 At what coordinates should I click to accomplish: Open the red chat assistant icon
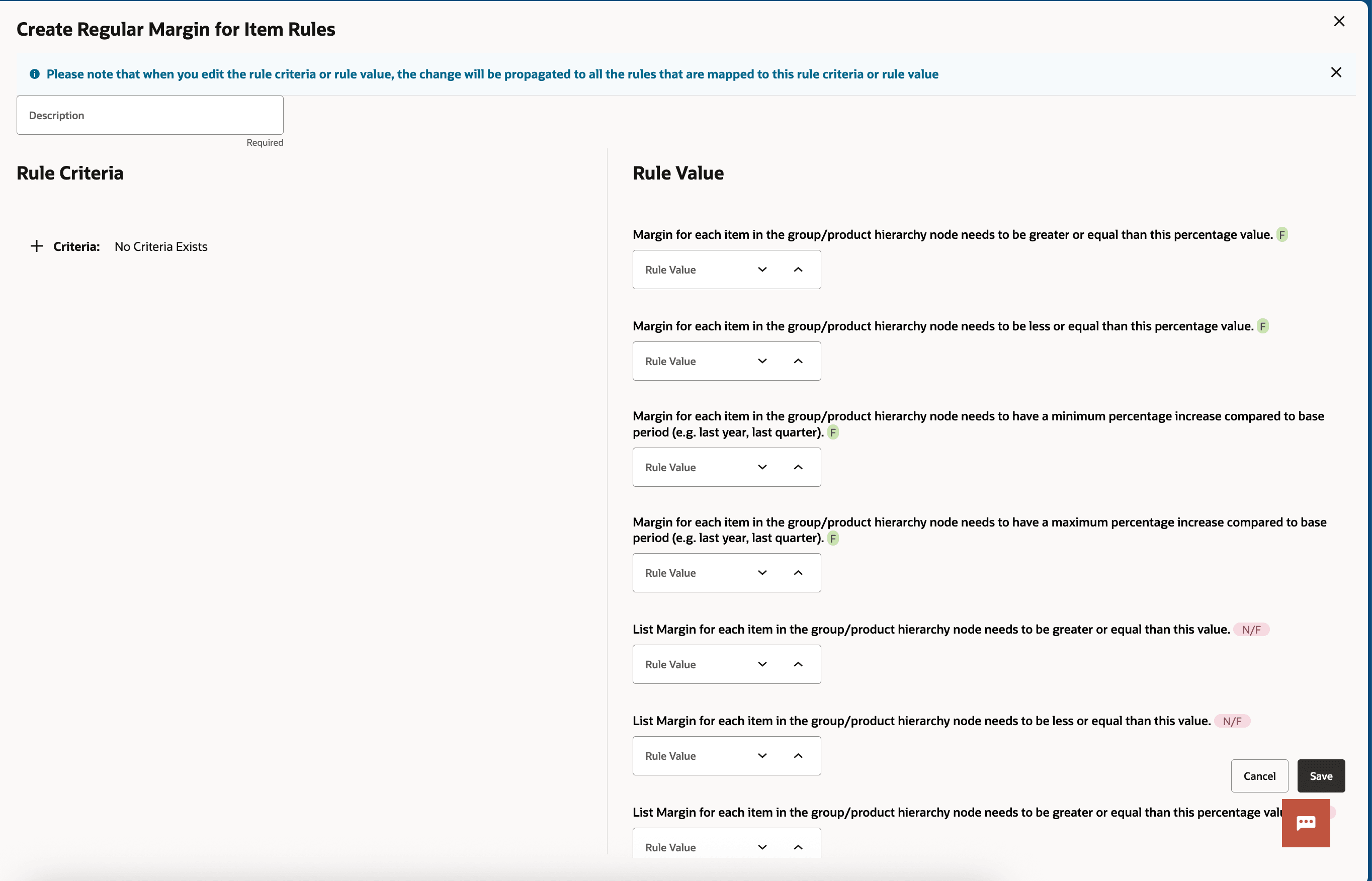coord(1306,823)
